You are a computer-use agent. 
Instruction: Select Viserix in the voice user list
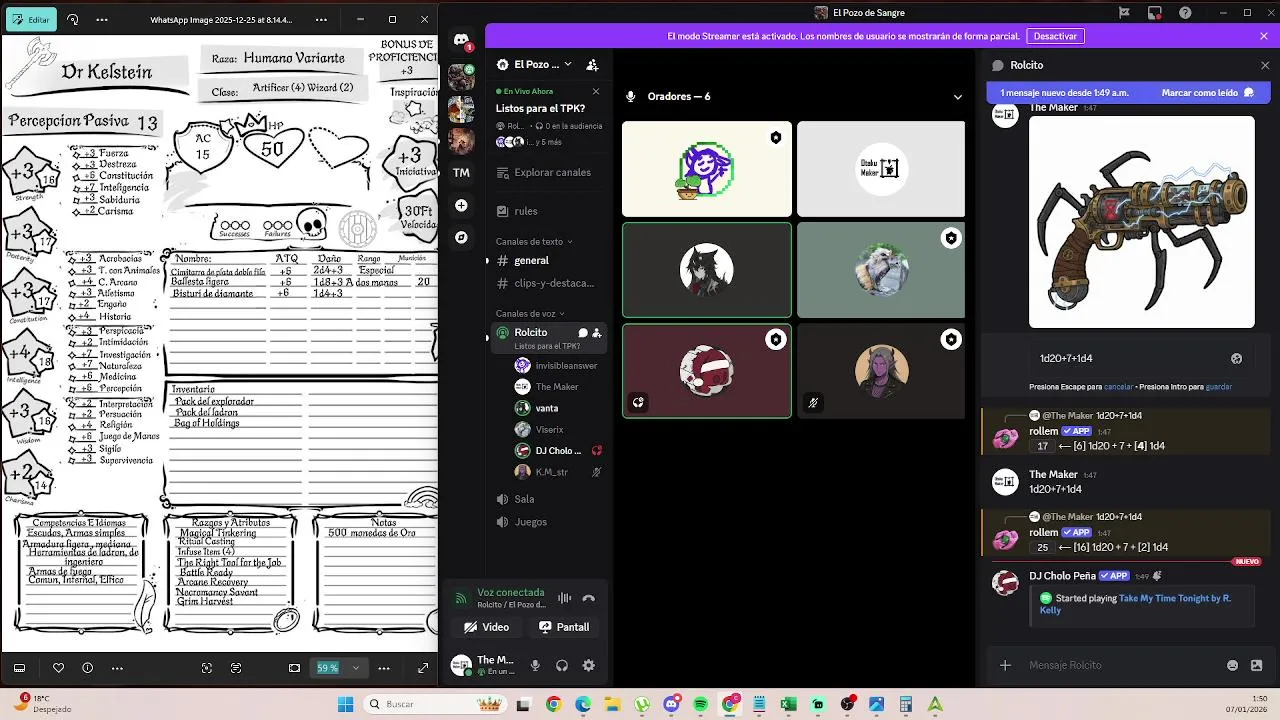click(558, 429)
